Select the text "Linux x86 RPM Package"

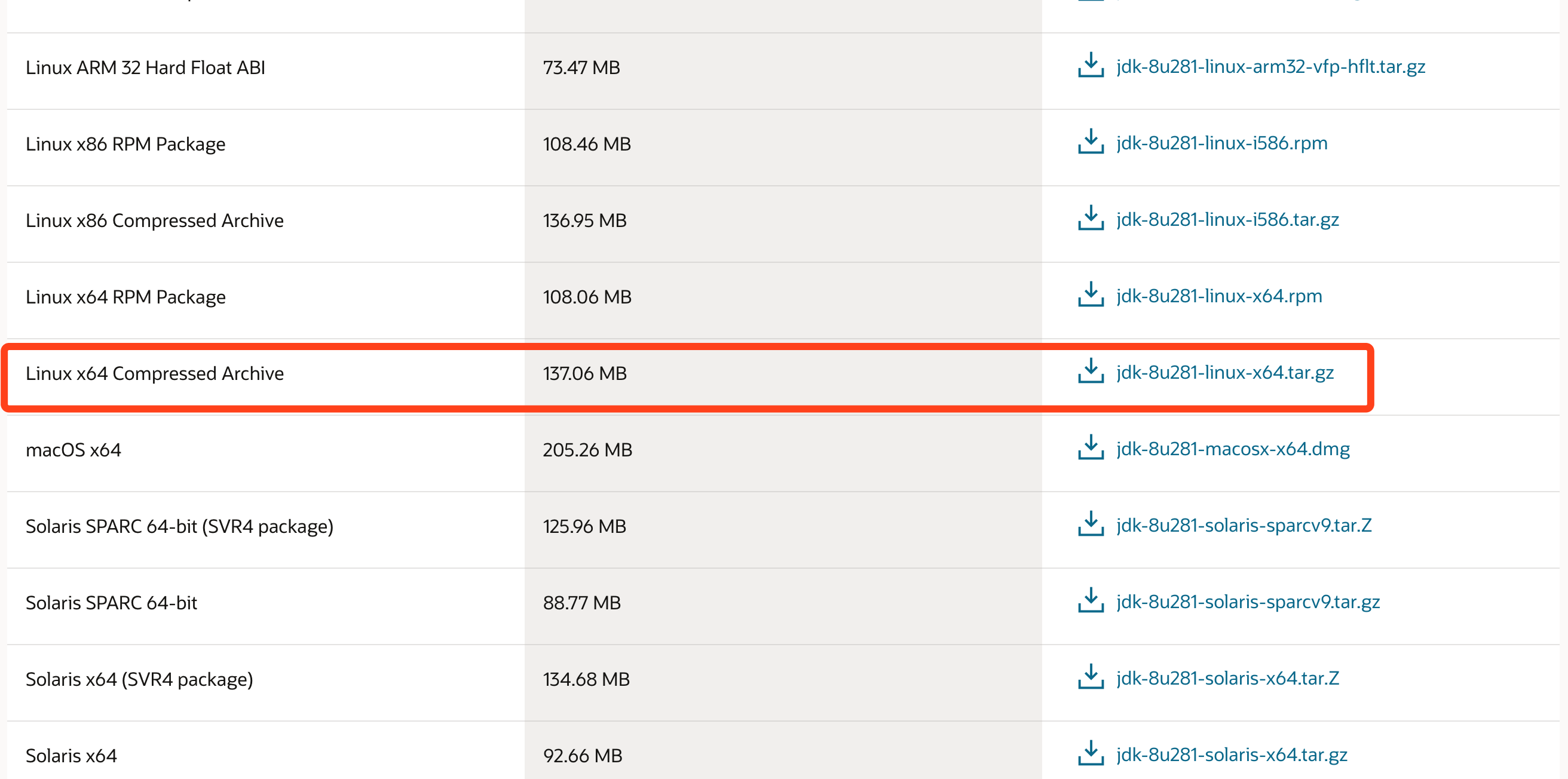tap(125, 144)
